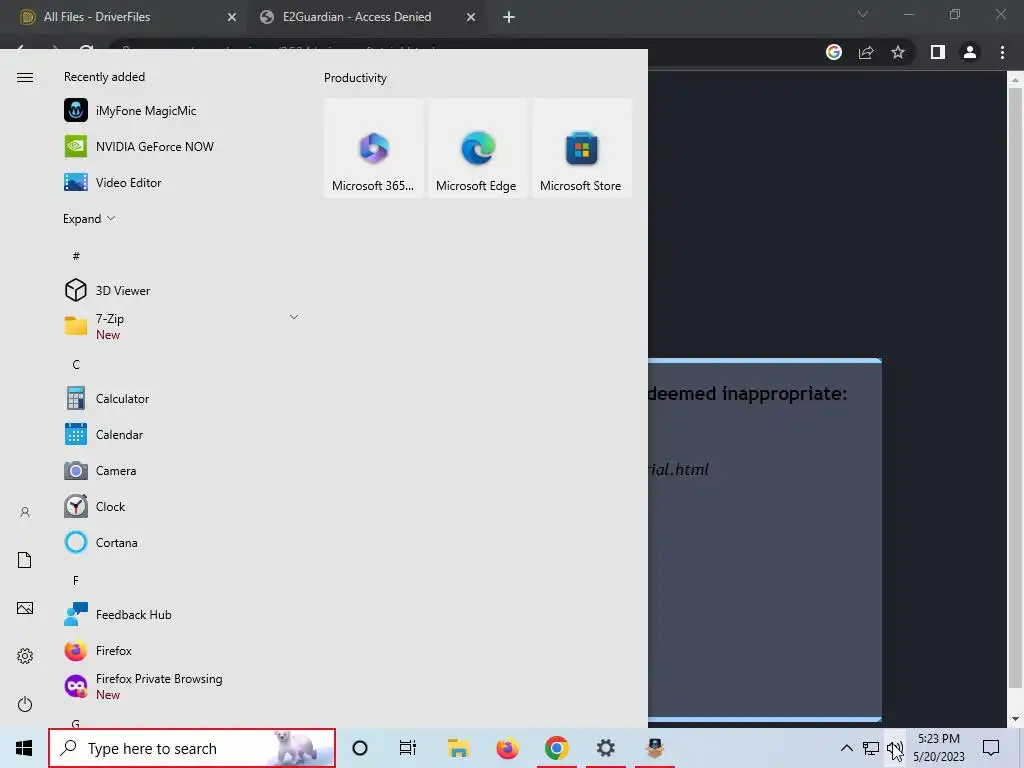Image resolution: width=1024 pixels, height=768 pixels.
Task: Open the Clock app
Action: [180, 506]
